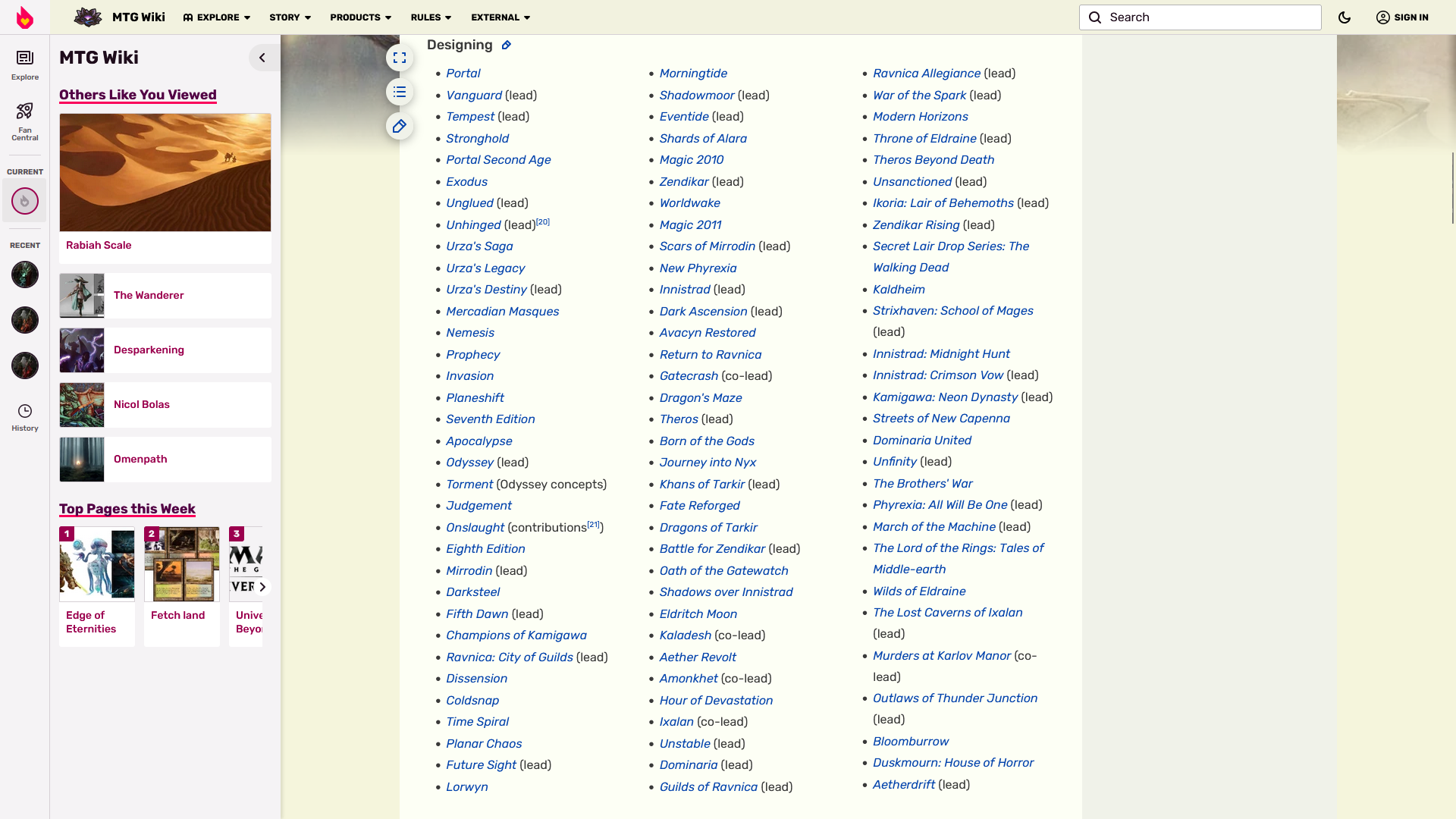Screen dimensions: 1456x819
Task: Open the External dropdown menu
Action: point(500,17)
